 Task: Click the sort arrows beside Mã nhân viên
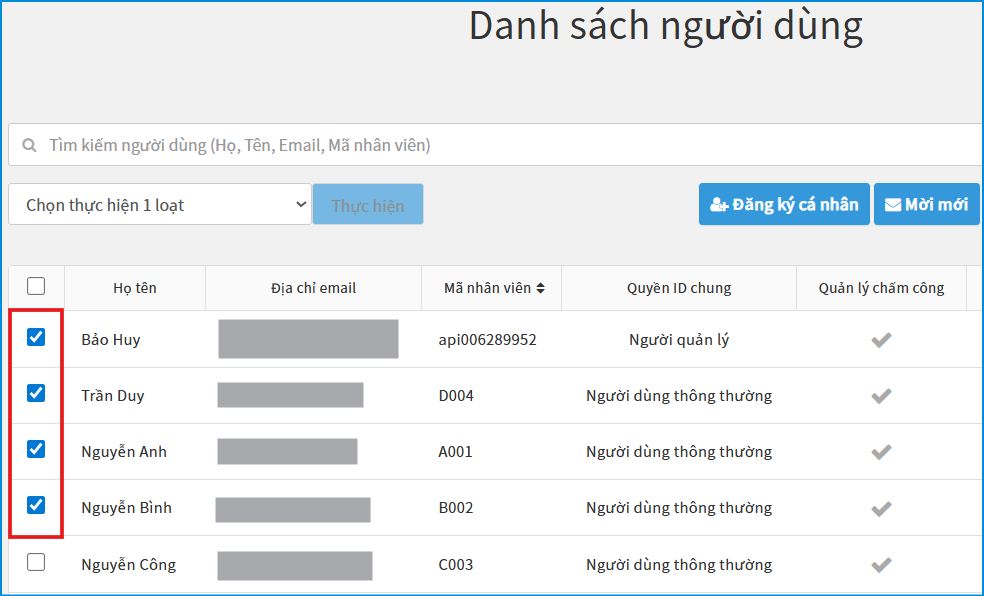(541, 288)
